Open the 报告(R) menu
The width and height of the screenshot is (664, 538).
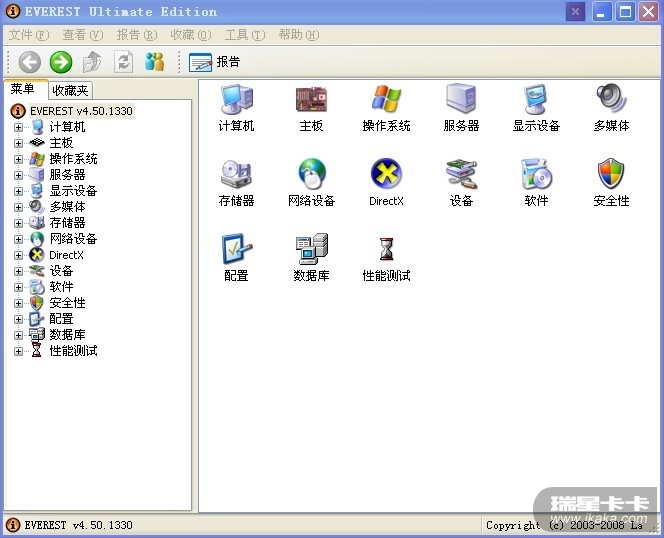(x=137, y=35)
